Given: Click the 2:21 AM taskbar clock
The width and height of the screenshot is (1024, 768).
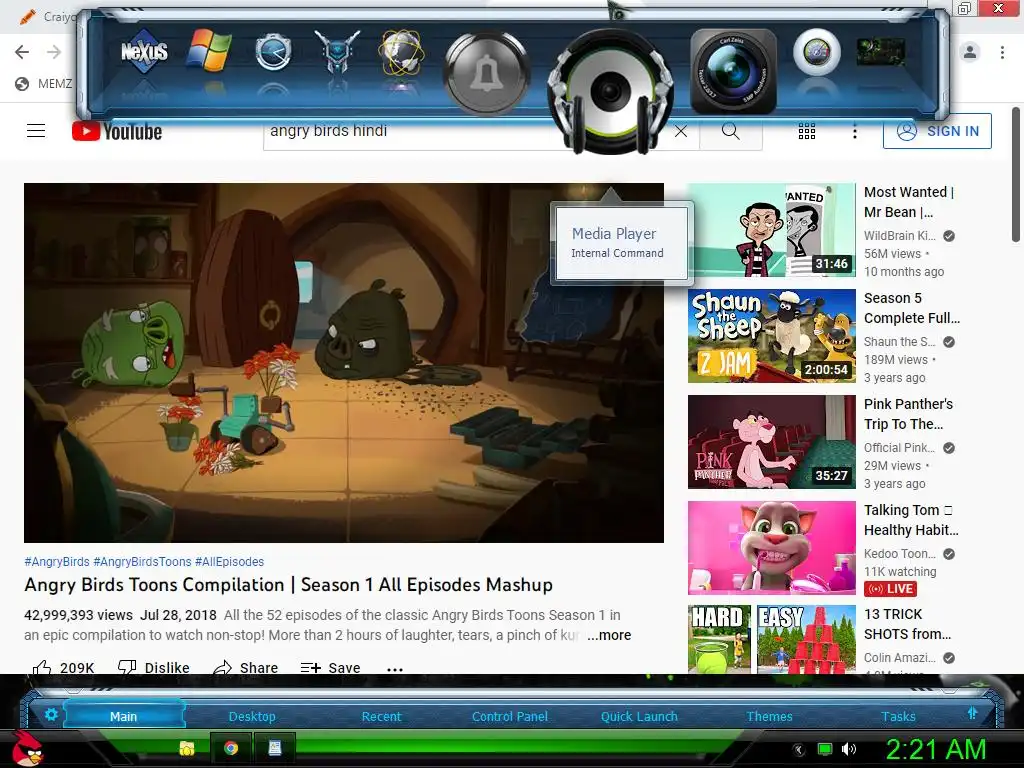Looking at the screenshot, I should pyautogui.click(x=935, y=749).
